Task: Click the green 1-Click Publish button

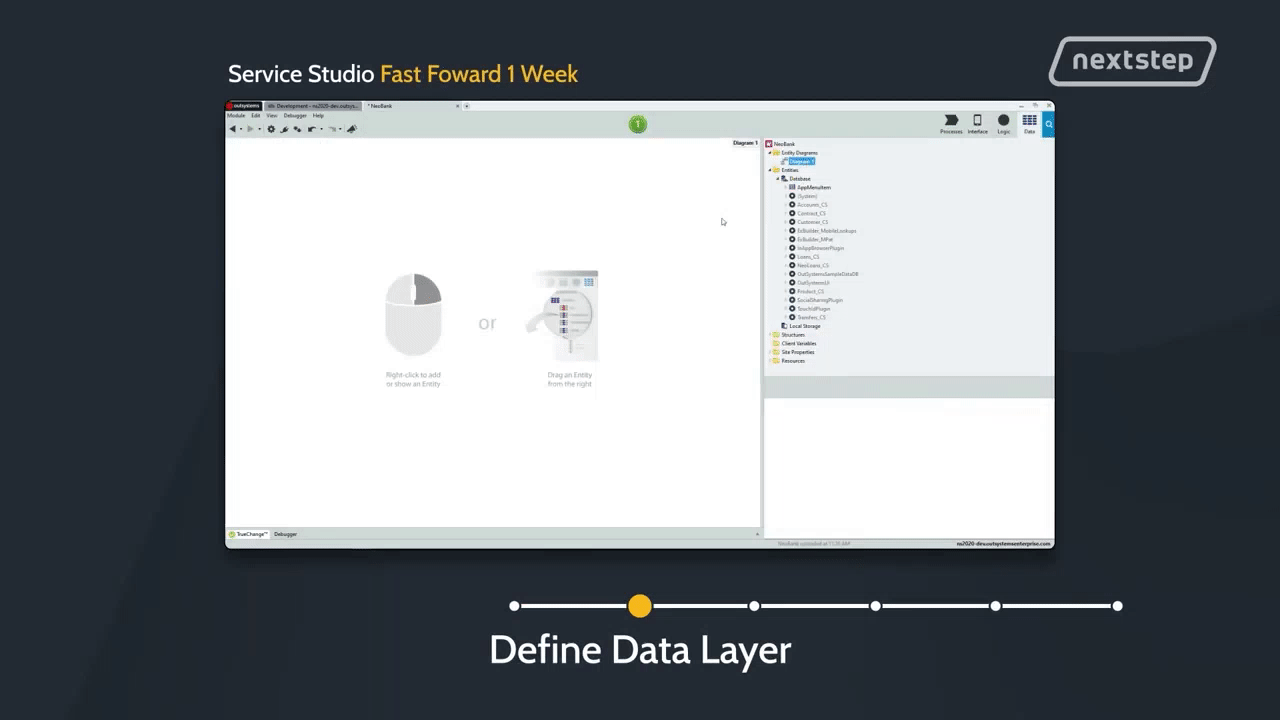Action: tap(638, 124)
